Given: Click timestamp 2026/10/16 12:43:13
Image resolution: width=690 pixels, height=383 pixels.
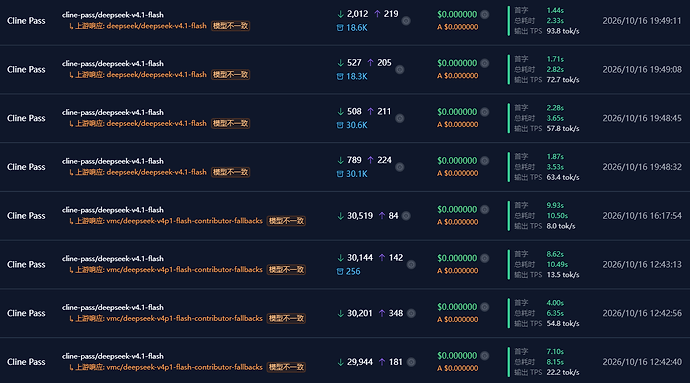Looking at the screenshot, I should coord(642,265).
